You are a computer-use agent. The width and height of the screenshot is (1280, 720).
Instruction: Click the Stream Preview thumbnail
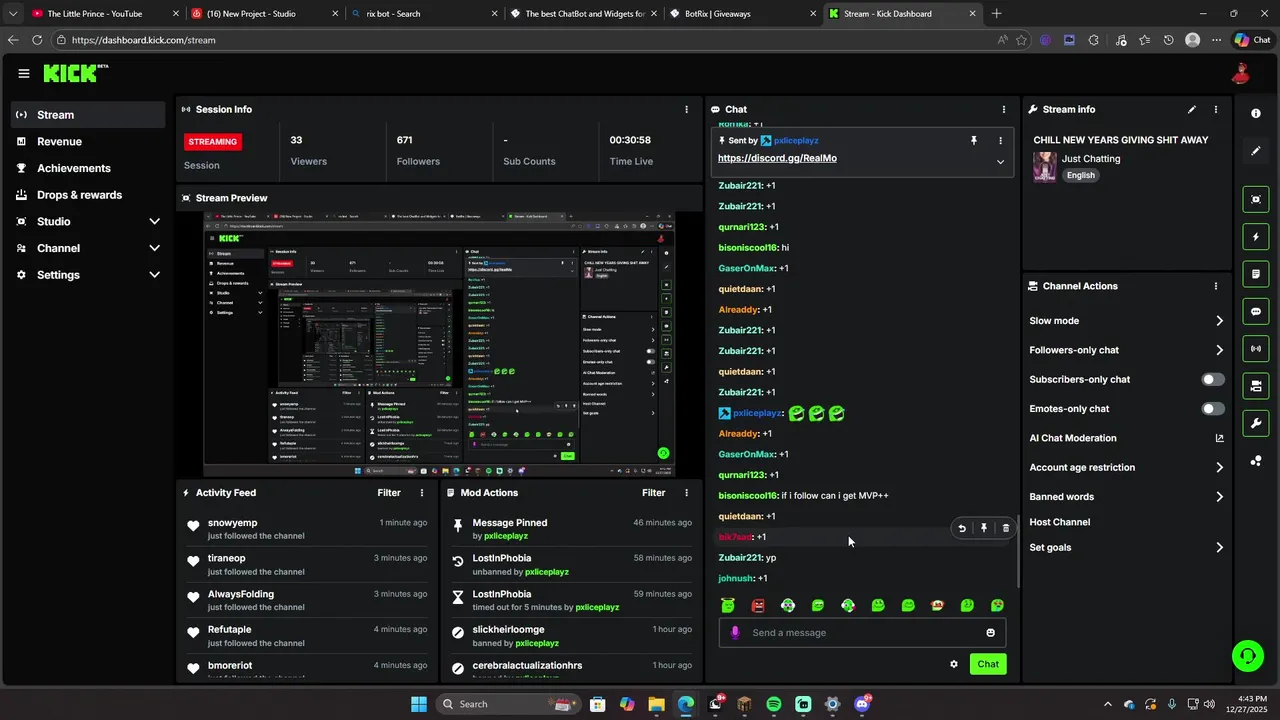coord(439,343)
